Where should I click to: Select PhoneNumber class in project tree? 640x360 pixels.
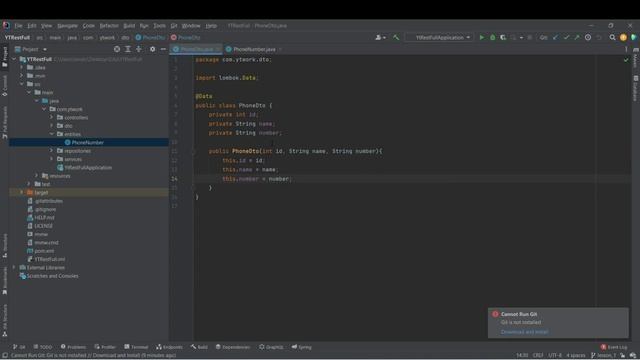[89, 142]
